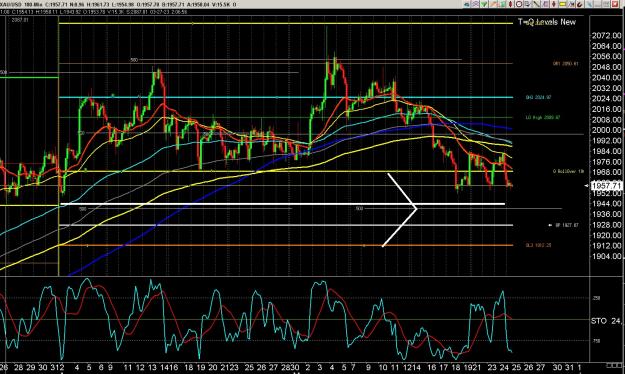Click the orange pencil-like toolbar icon
Viewport: 625px width, 374px height.
[493, 4]
